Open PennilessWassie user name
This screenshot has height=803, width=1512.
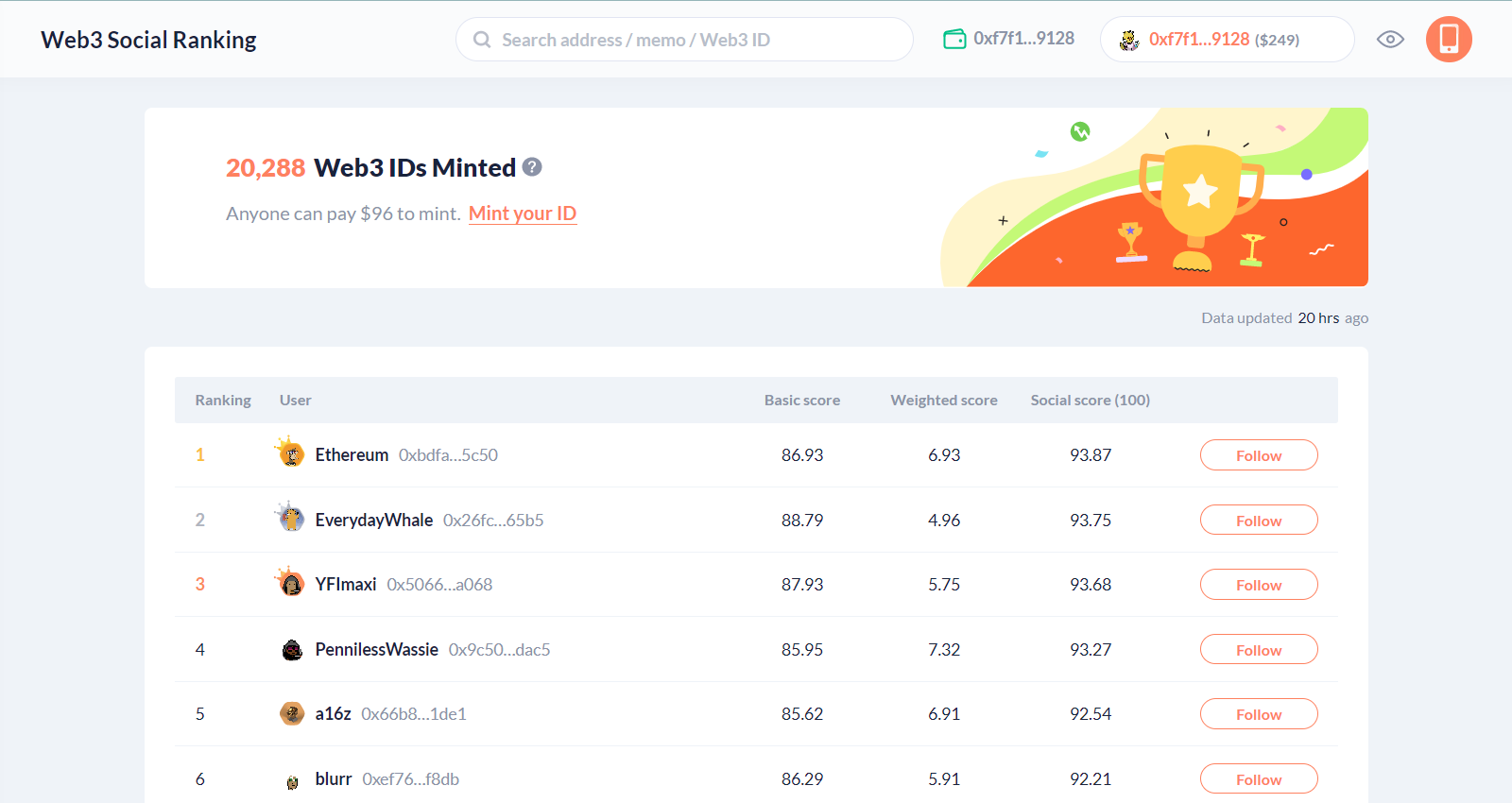[377, 650]
